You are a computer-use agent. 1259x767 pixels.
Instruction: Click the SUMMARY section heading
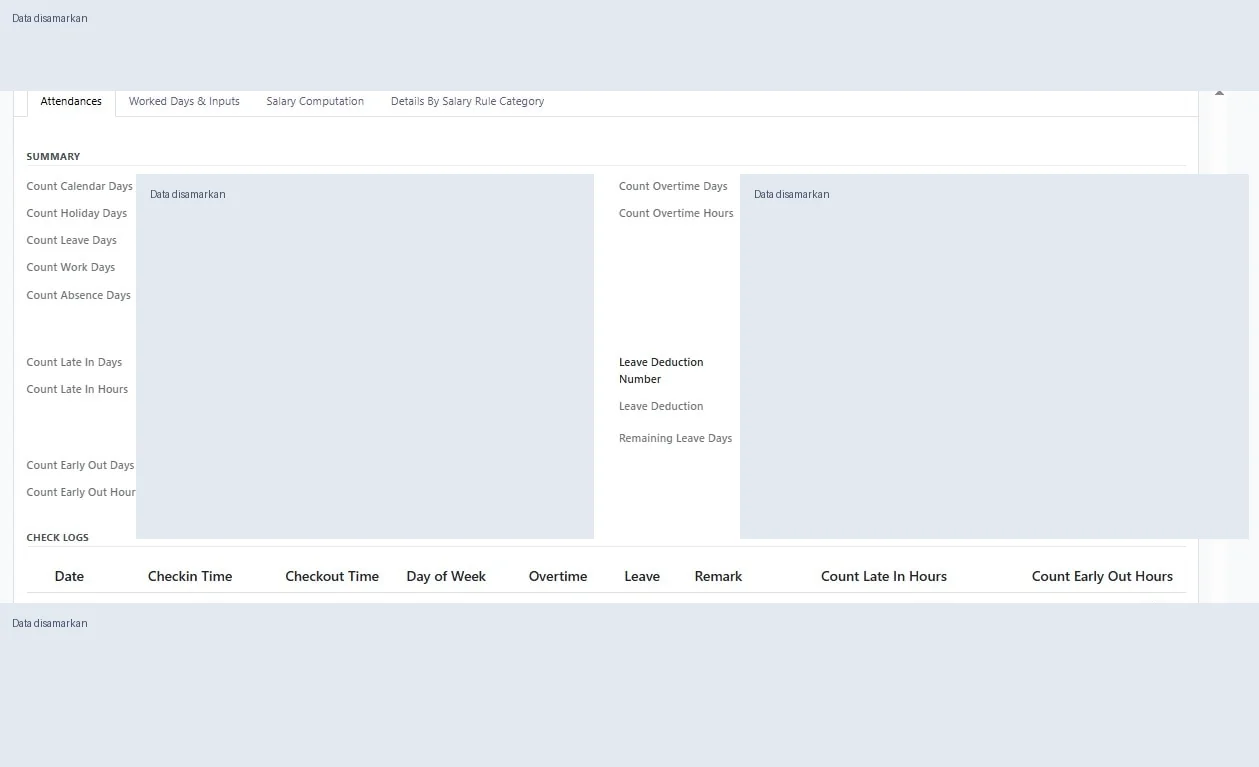[x=53, y=157]
